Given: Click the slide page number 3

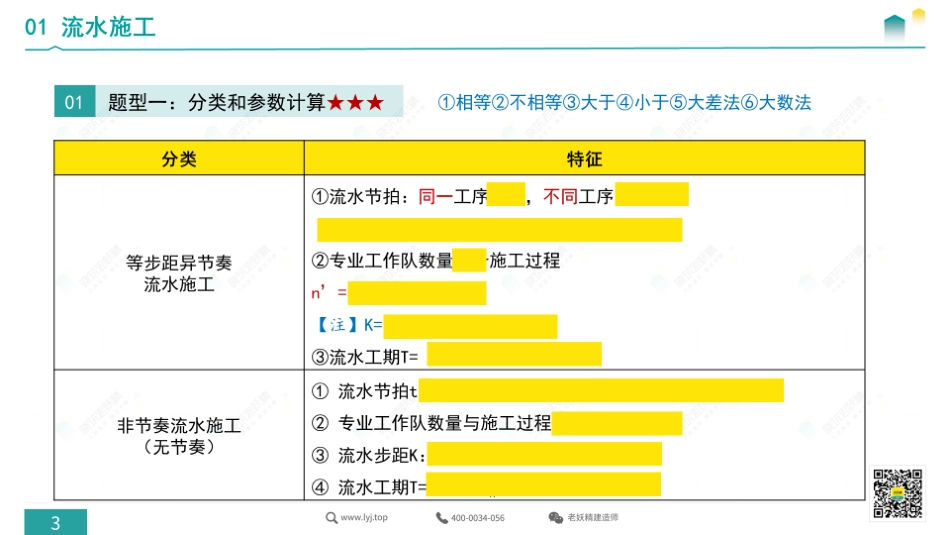Looking at the screenshot, I should click(55, 522).
